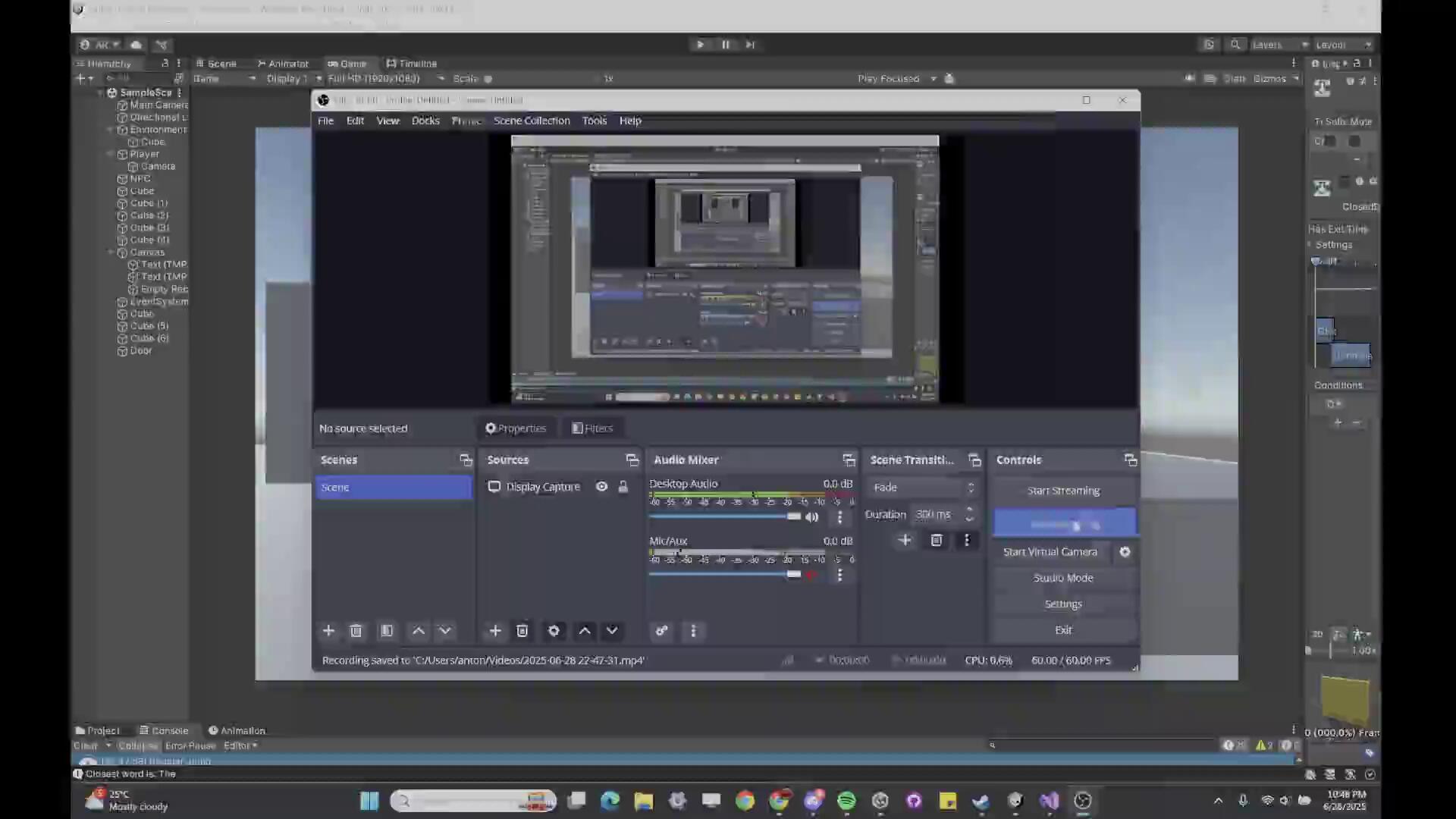Add a new scene with the plus icon
Viewport: 1456px width, 819px height.
(x=328, y=630)
